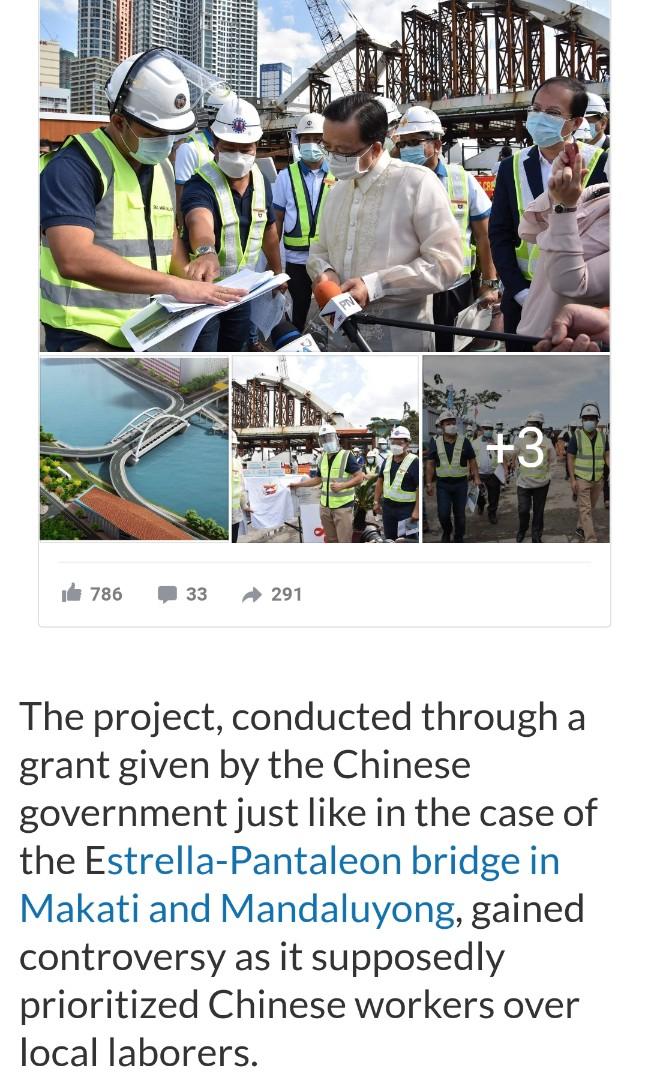The width and height of the screenshot is (648, 1080).
Task: View the middle construction site thumbnail
Action: tap(325, 448)
